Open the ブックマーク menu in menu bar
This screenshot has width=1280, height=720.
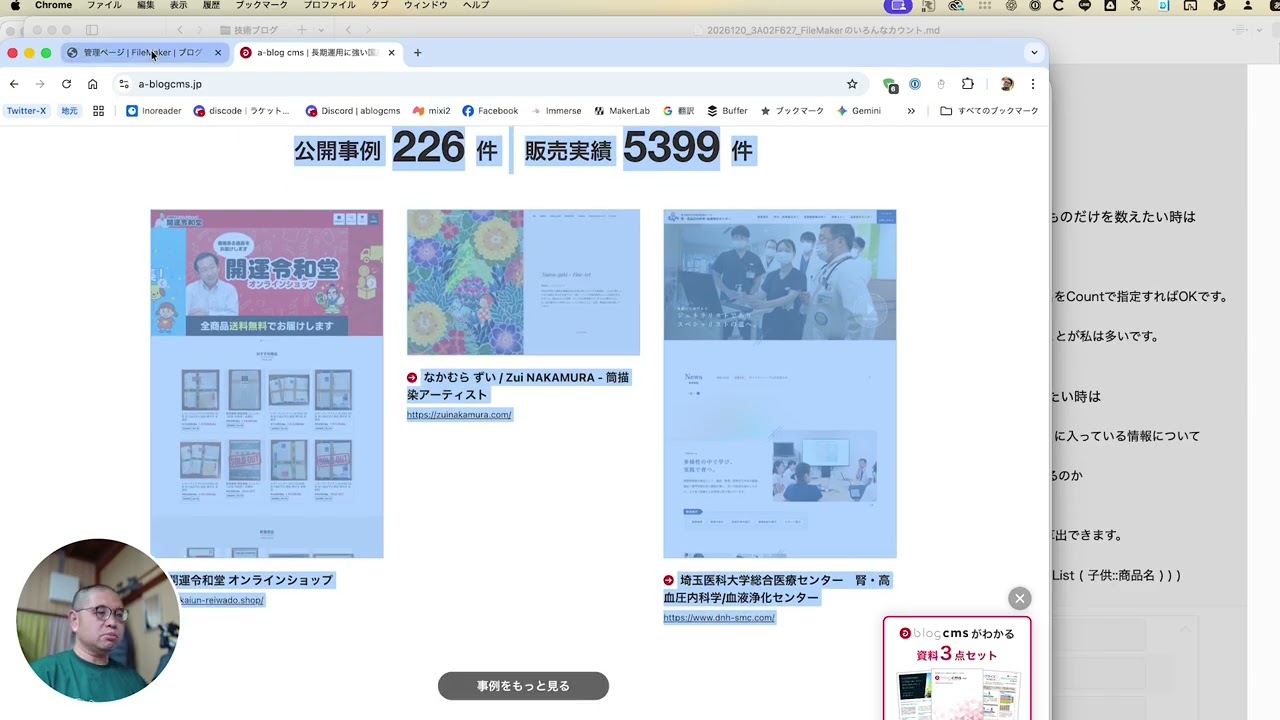pos(261,6)
